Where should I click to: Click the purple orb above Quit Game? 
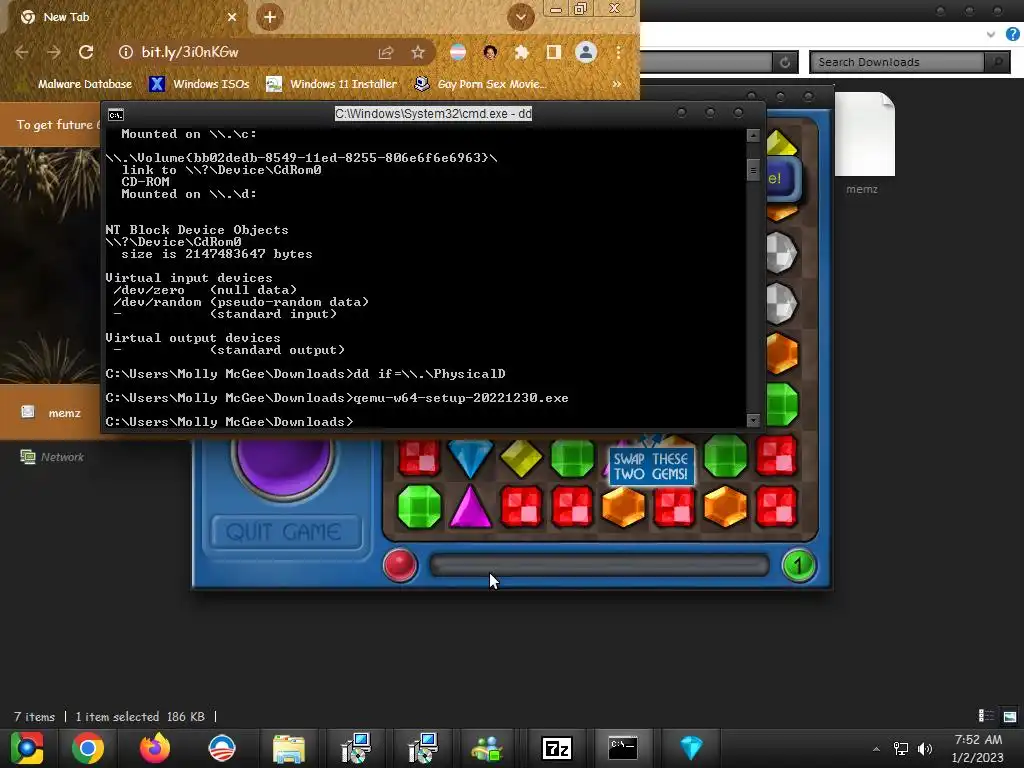click(283, 464)
